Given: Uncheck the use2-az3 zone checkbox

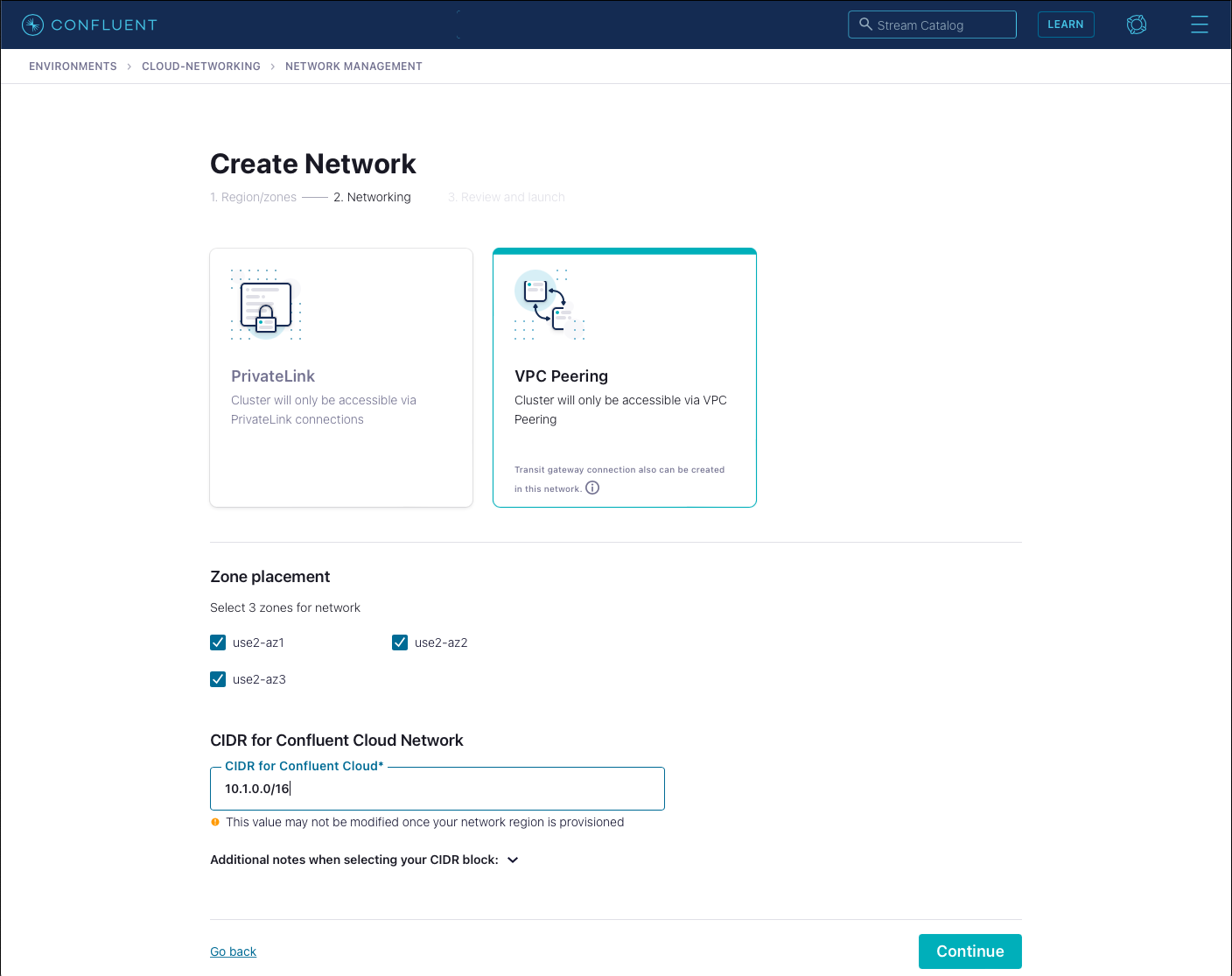Looking at the screenshot, I should click(218, 679).
